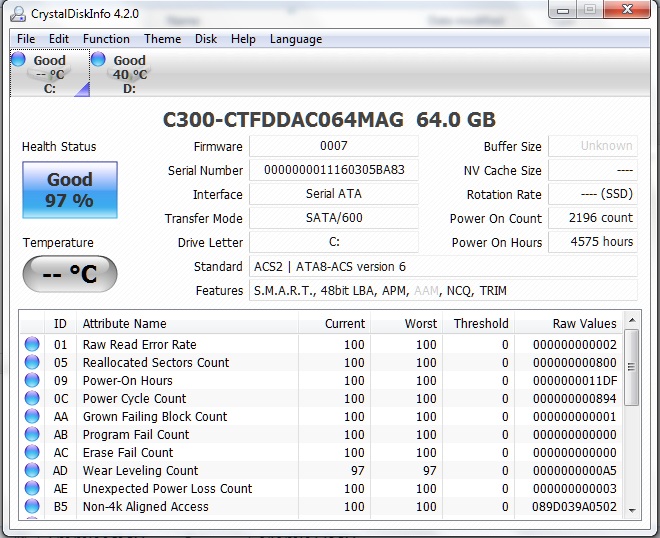The width and height of the screenshot is (660, 538).
Task: Click the attribute list scroll up arrow
Action: point(632,320)
